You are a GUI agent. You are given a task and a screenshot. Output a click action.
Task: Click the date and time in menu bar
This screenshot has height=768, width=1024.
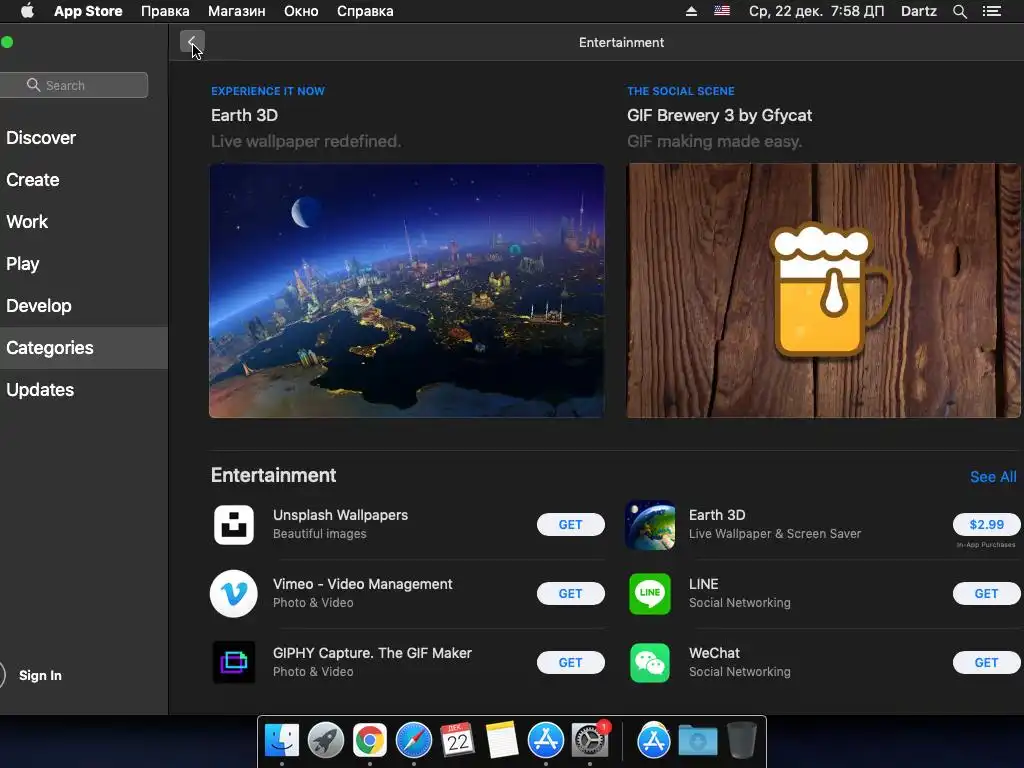coord(816,11)
